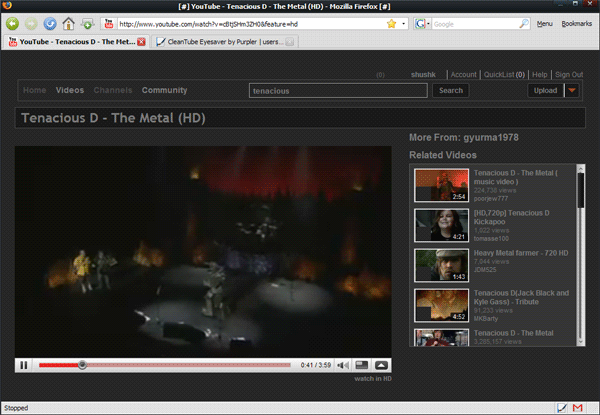Switch to the YouTube - Tenacious D tab
The height and width of the screenshot is (415, 600).
pyautogui.click(x=77, y=42)
